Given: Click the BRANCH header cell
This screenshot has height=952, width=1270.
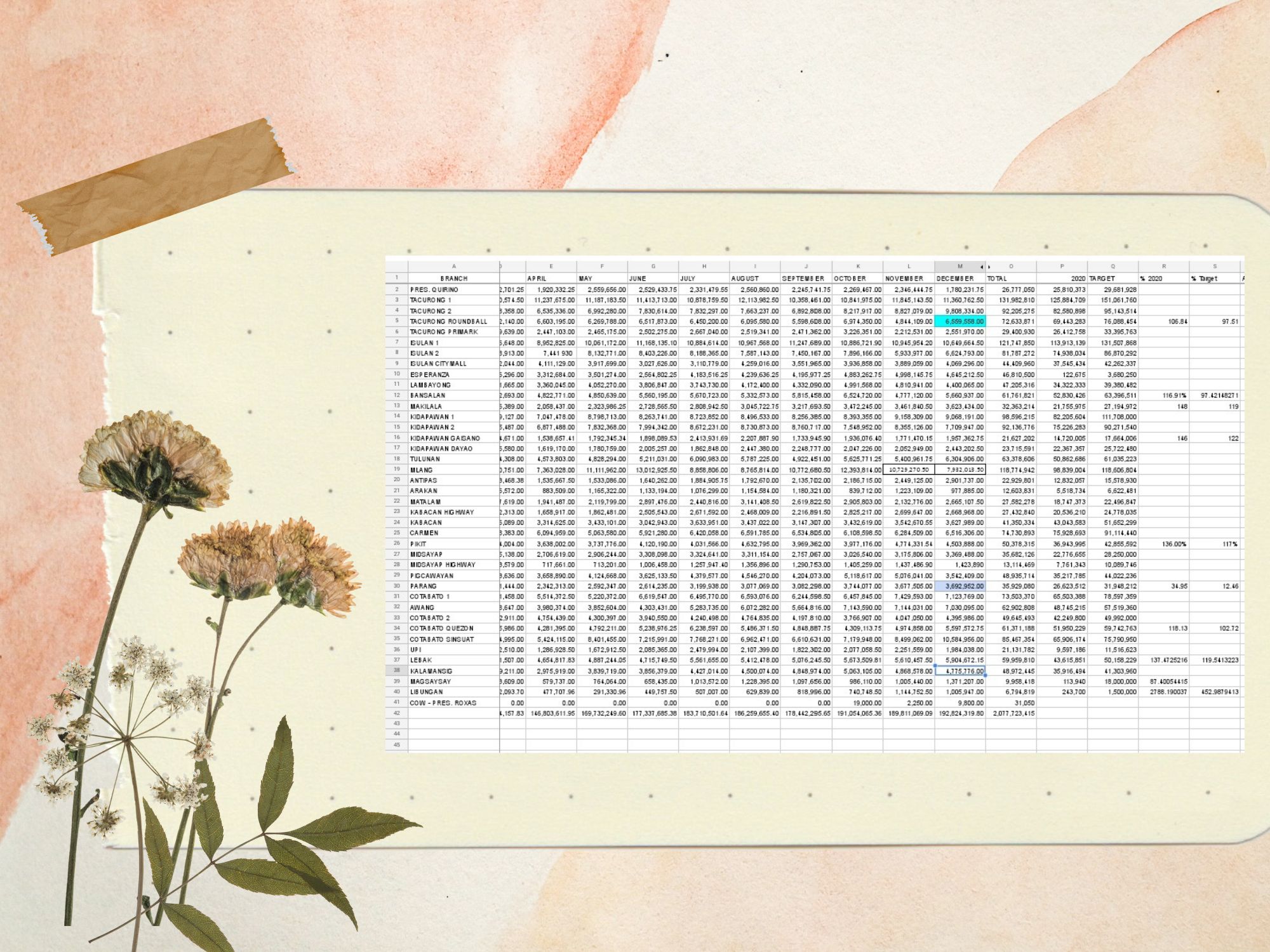Looking at the screenshot, I should tap(453, 279).
